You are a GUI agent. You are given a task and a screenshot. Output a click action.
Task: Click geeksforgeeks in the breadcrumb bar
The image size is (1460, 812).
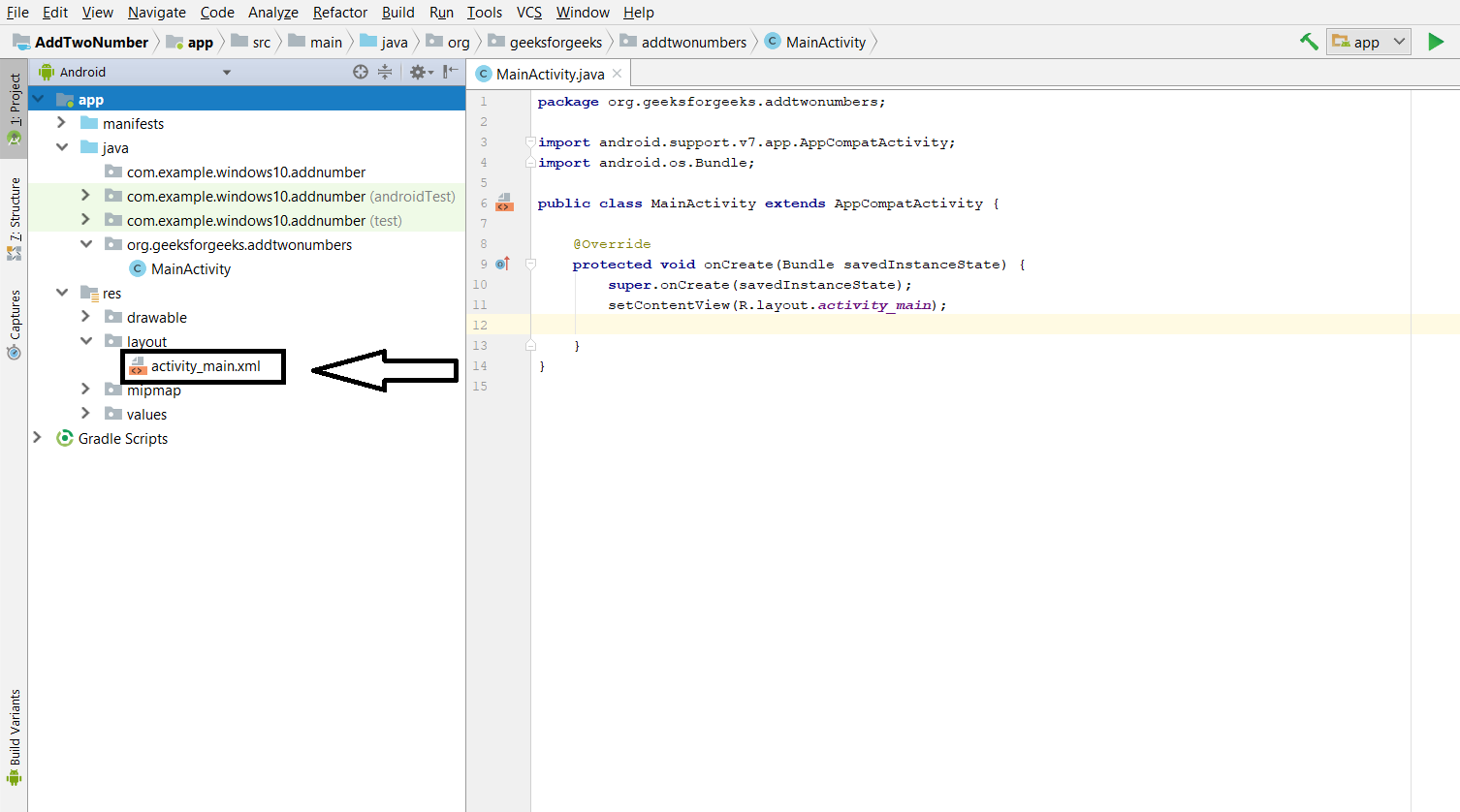coord(555,42)
